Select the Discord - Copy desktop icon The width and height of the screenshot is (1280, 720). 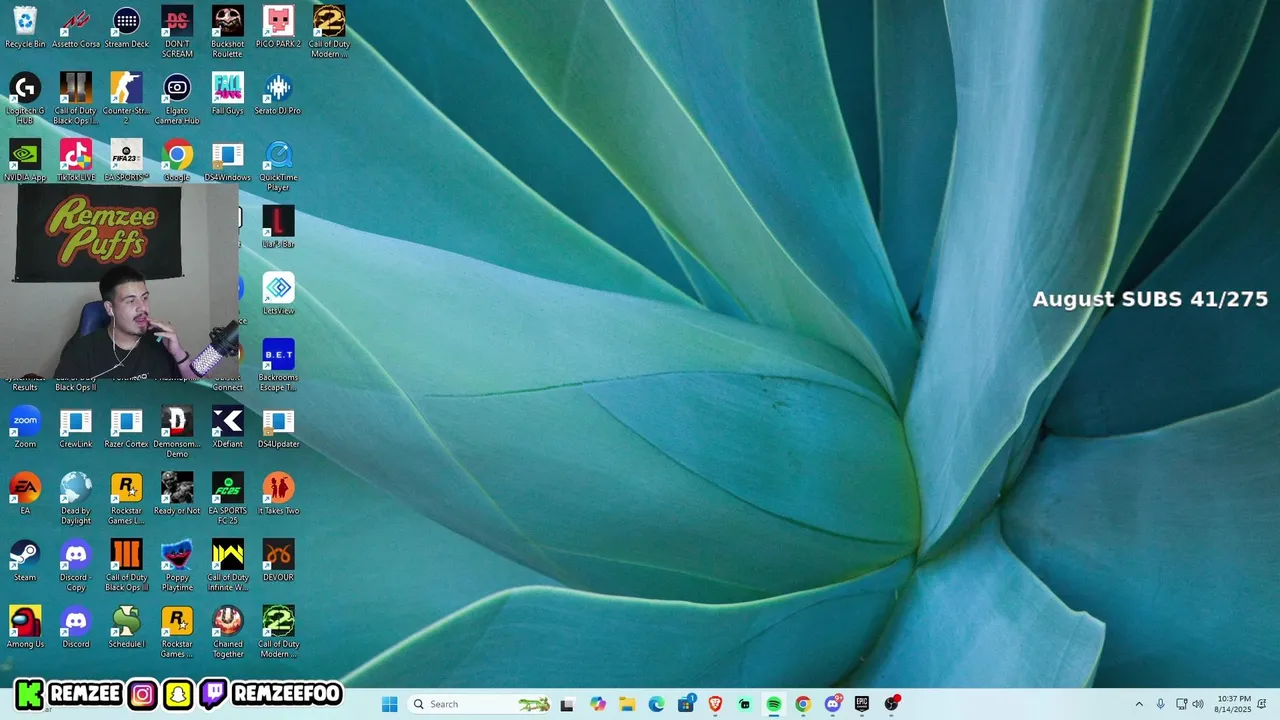[x=76, y=566]
